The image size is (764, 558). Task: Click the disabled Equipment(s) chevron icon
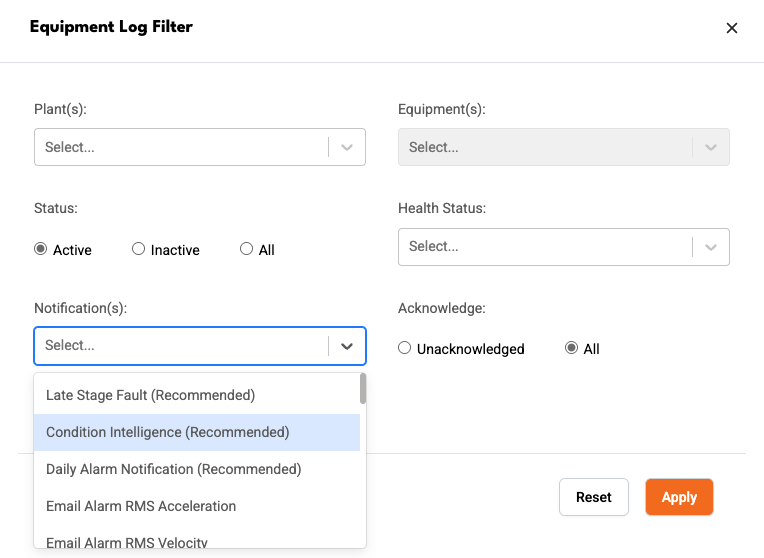coord(711,147)
